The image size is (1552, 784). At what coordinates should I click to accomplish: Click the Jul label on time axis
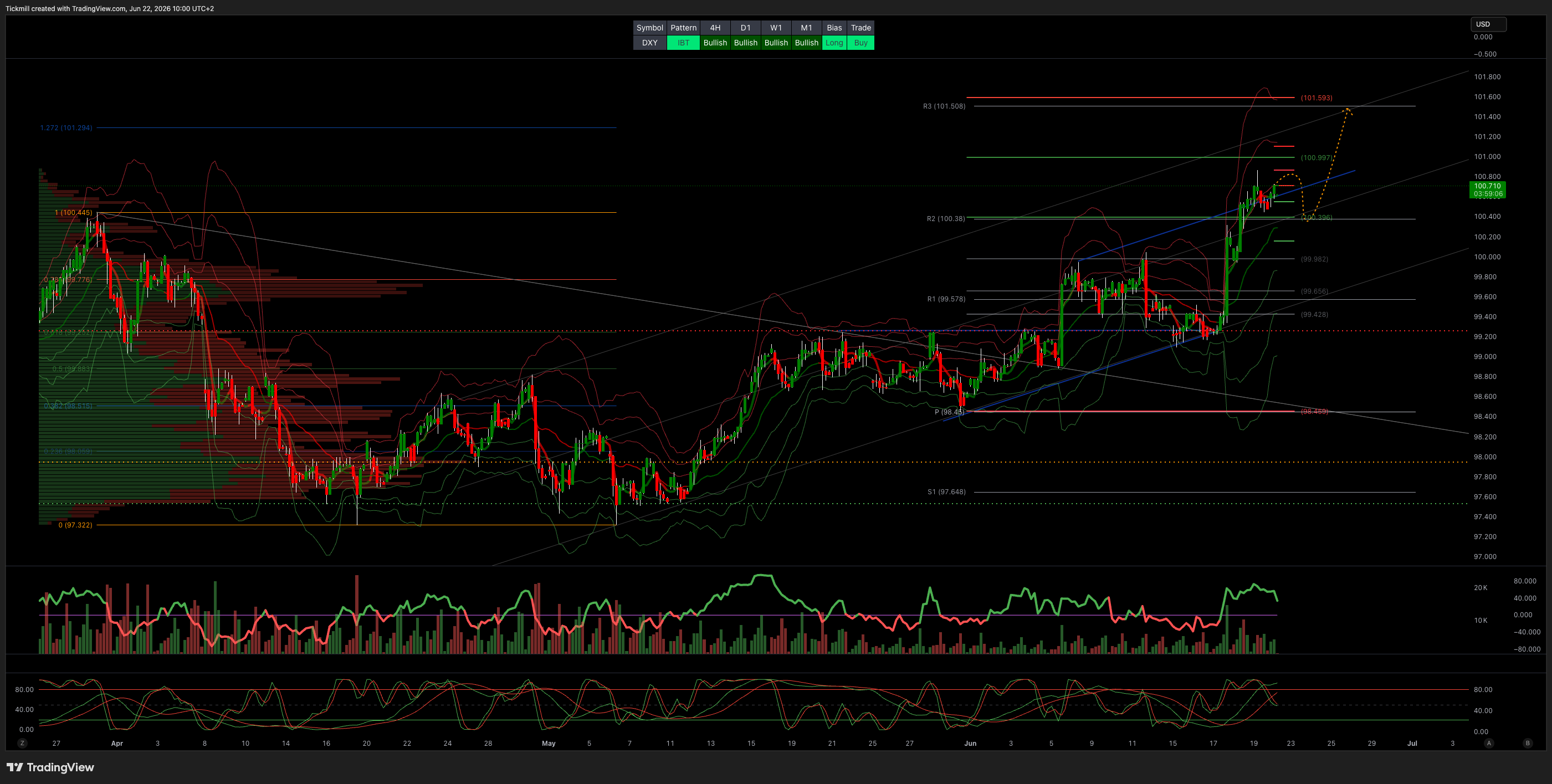[1412, 744]
